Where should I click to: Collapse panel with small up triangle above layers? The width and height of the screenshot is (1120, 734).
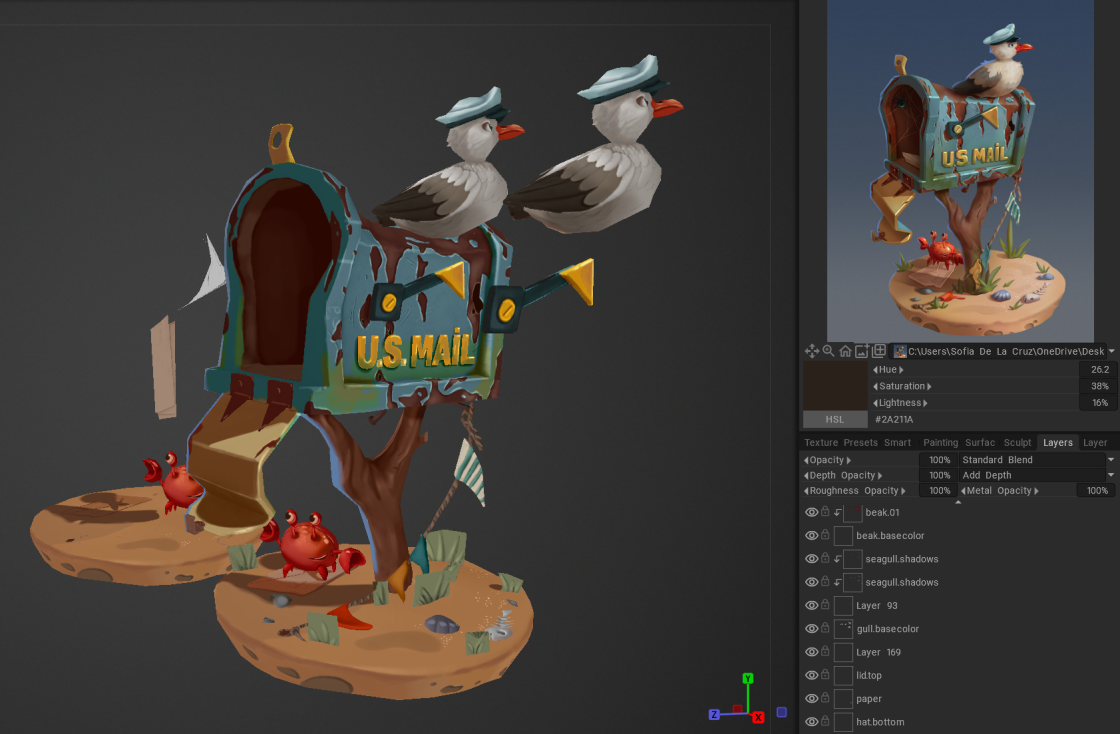pyautogui.click(x=958, y=502)
